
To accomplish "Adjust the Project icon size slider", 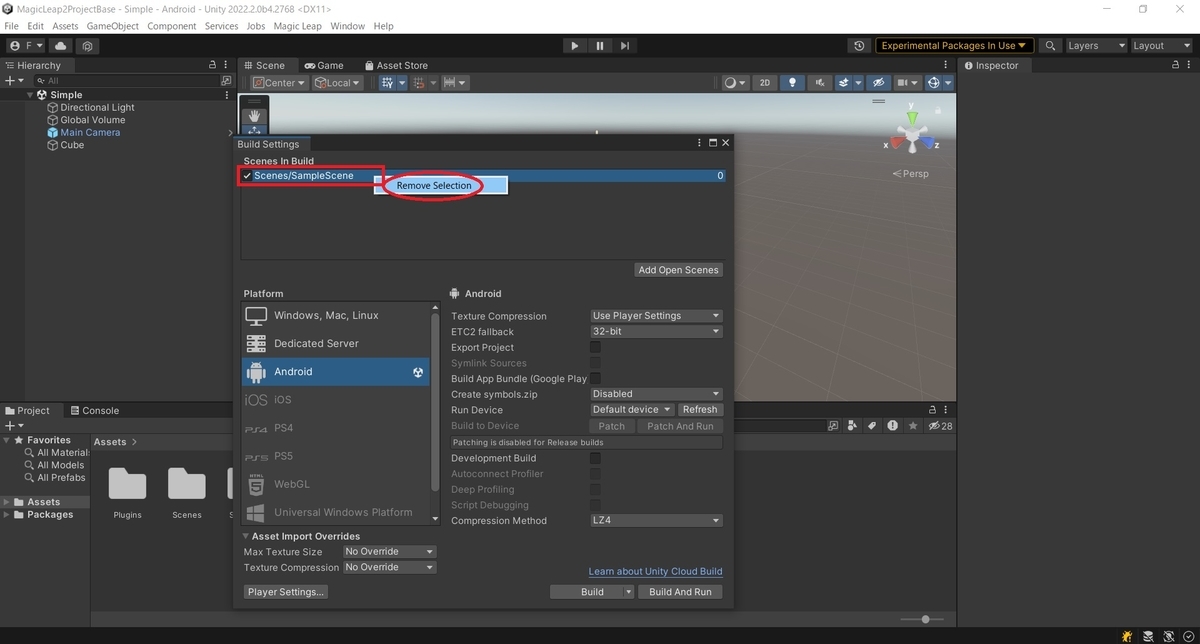I will (926, 620).
